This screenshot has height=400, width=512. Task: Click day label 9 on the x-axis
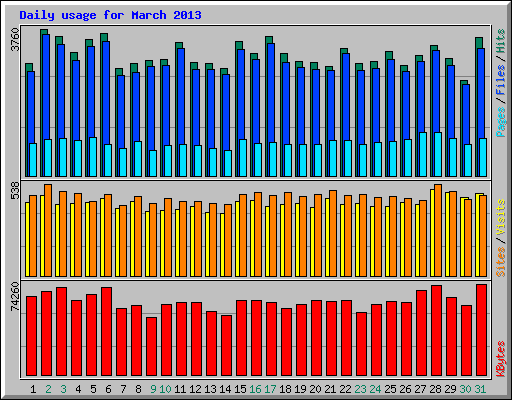(x=153, y=389)
